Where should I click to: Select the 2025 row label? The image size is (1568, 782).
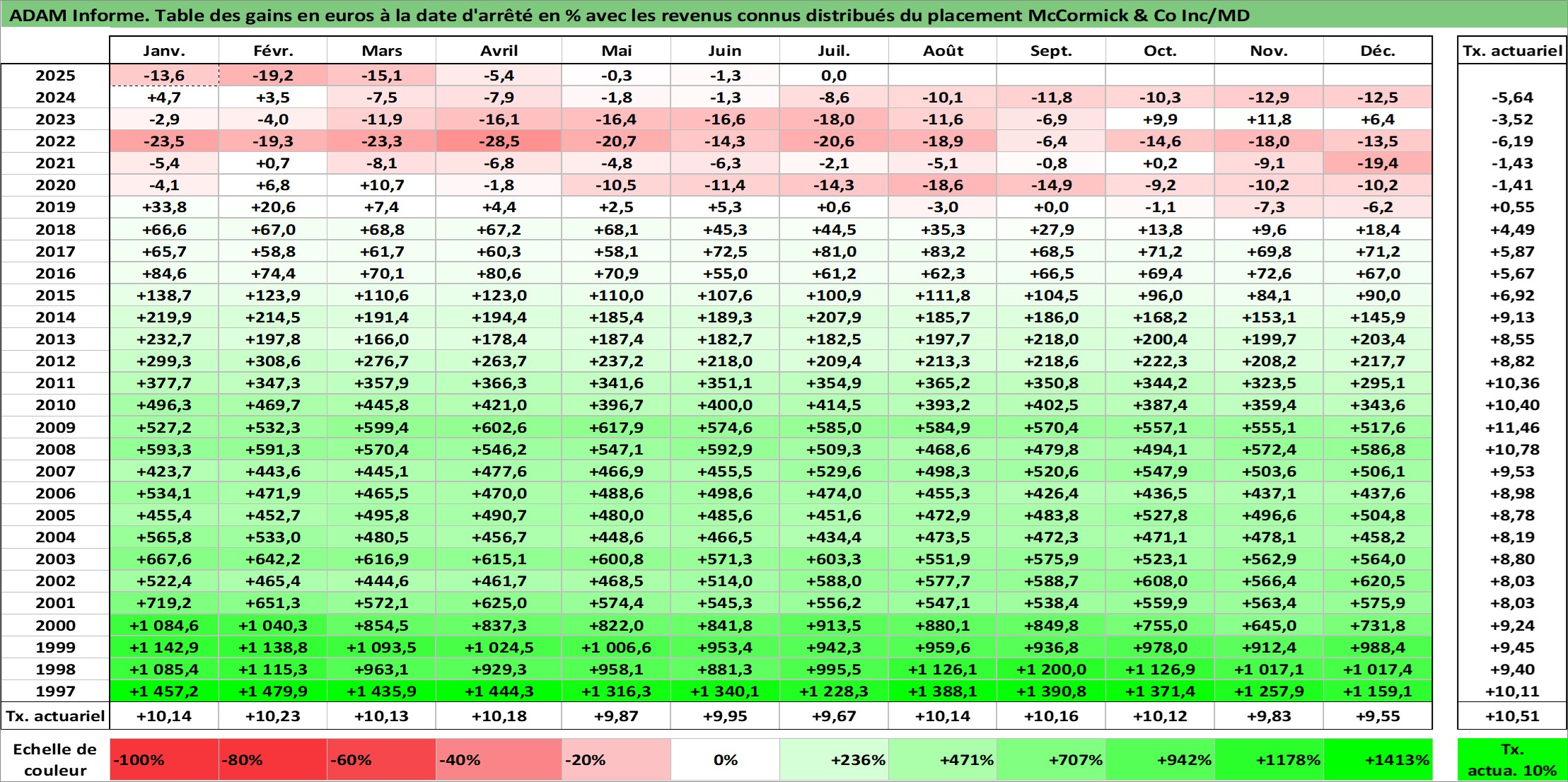click(x=55, y=75)
